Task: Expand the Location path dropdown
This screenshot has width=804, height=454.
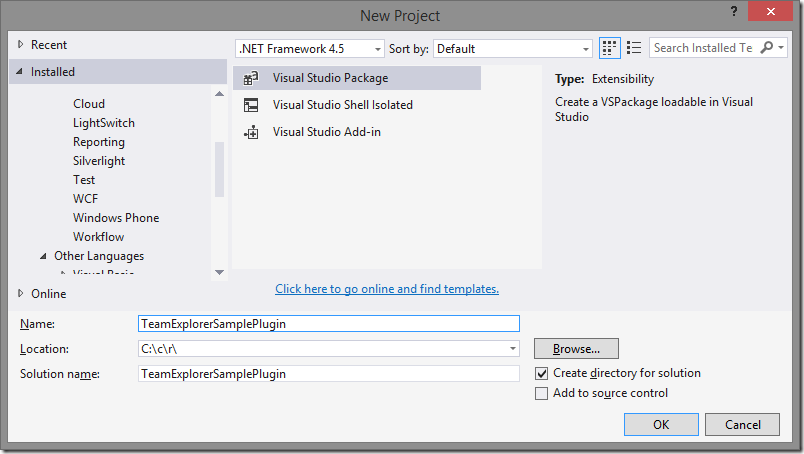Action: [513, 349]
